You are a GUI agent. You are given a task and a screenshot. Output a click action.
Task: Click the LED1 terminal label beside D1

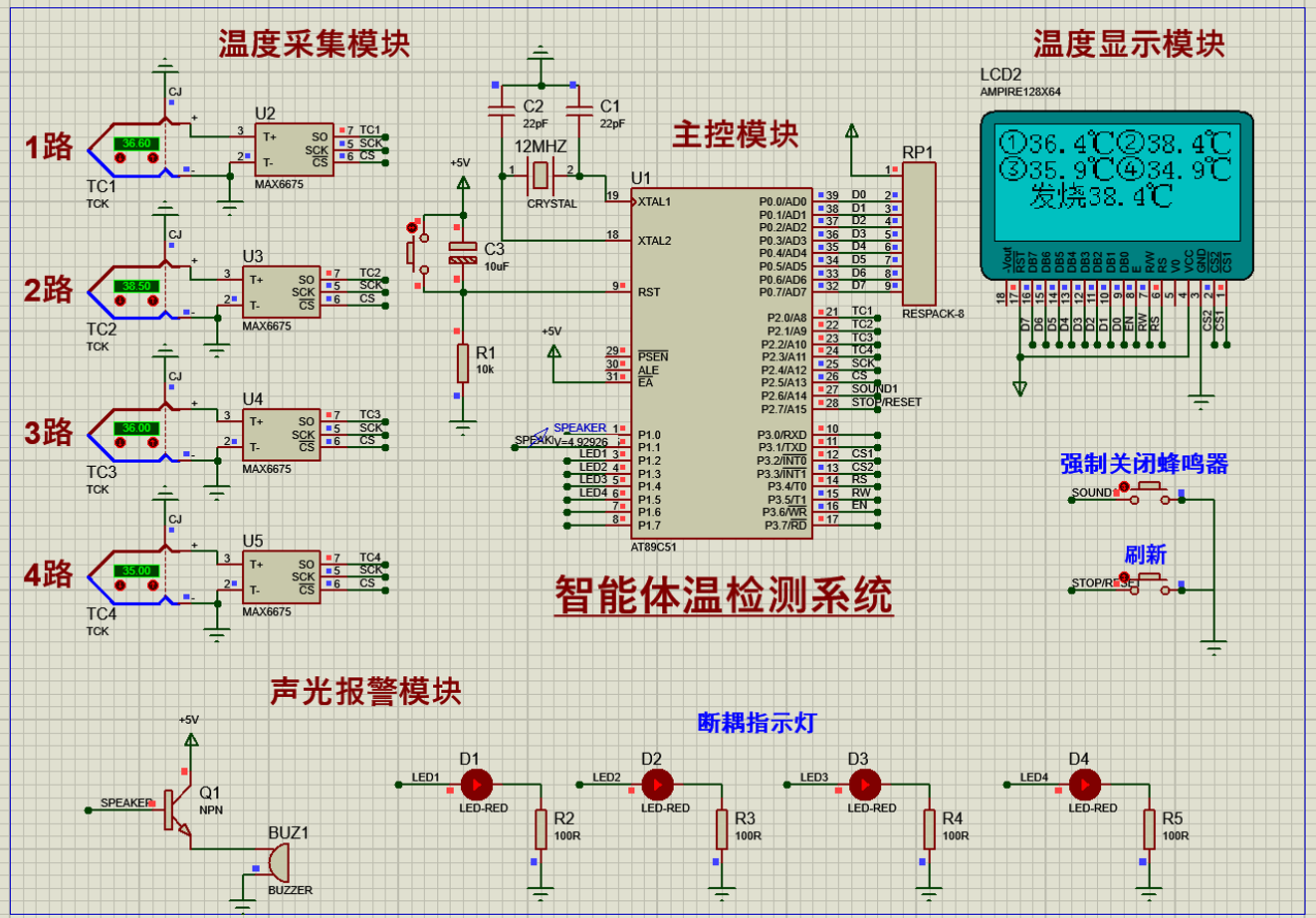coord(426,777)
